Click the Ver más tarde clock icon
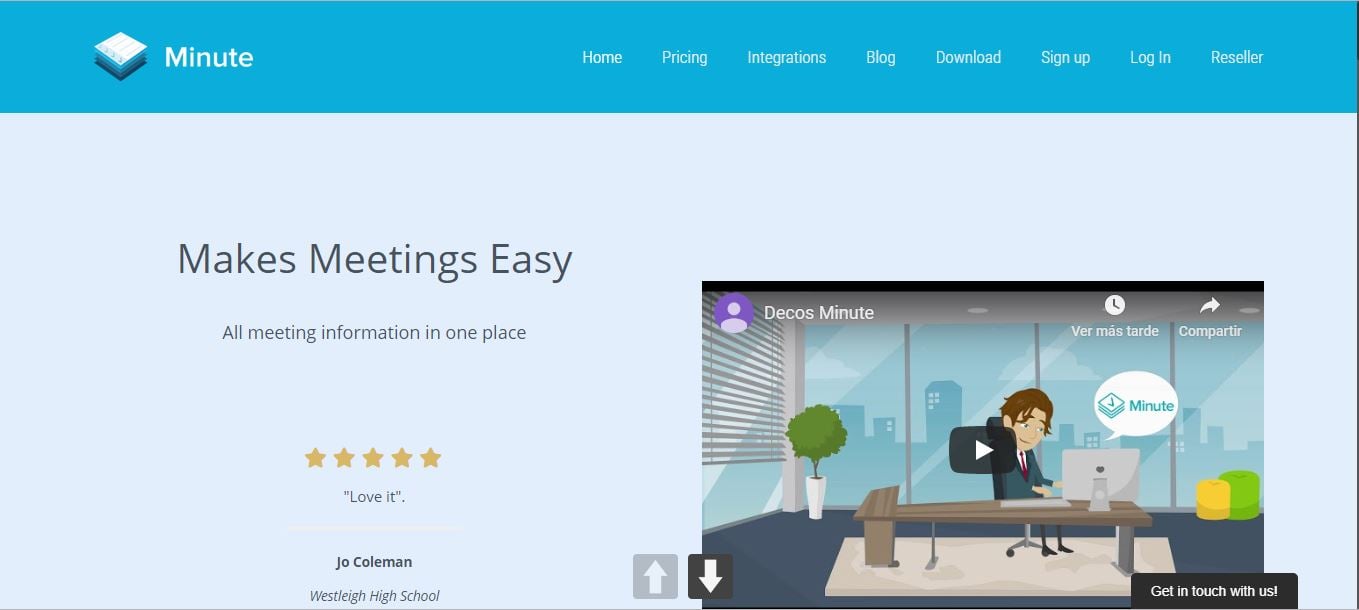Viewport: 1359px width, 610px height. [1114, 305]
